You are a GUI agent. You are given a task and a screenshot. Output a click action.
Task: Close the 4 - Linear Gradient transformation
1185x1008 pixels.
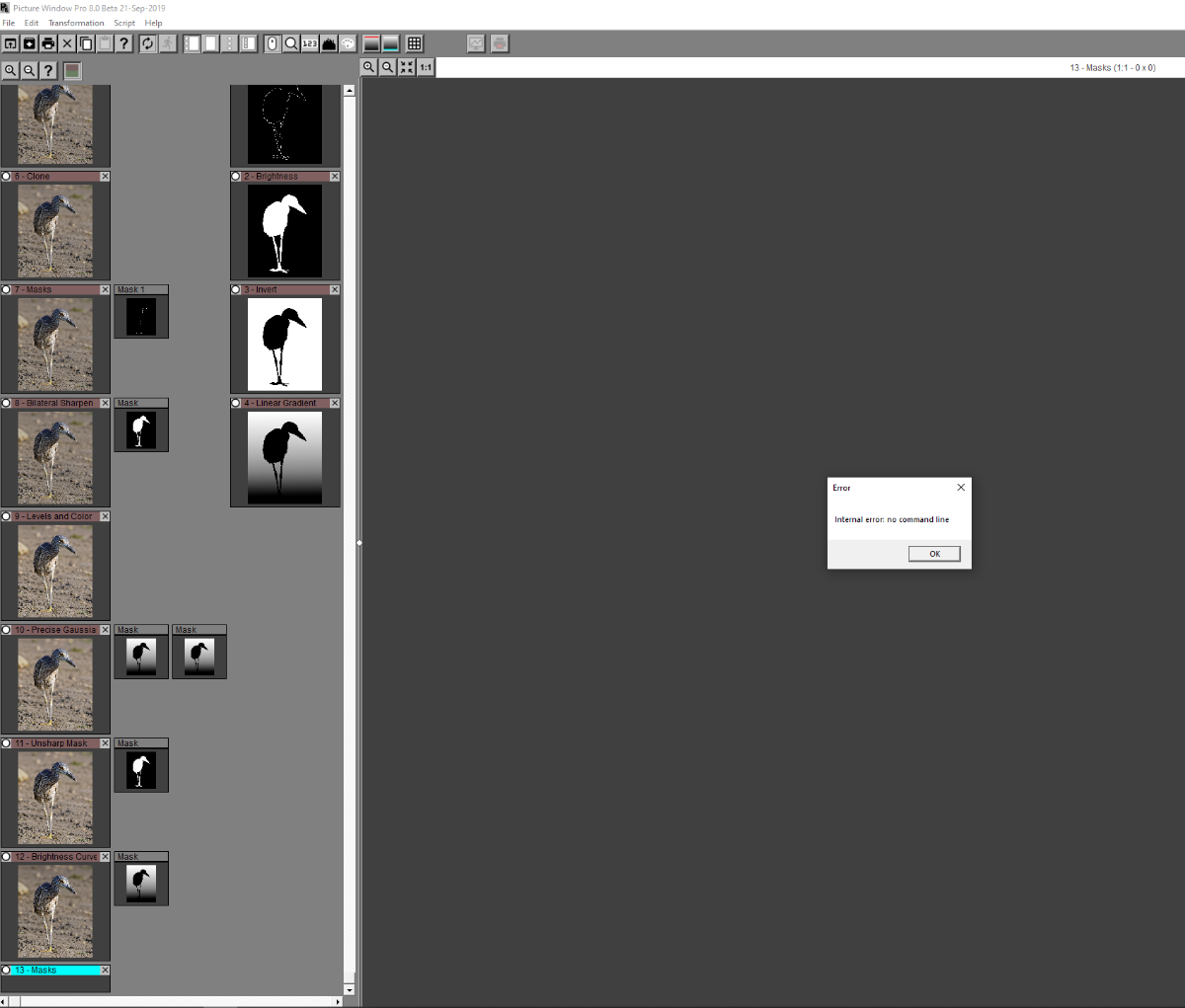335,403
